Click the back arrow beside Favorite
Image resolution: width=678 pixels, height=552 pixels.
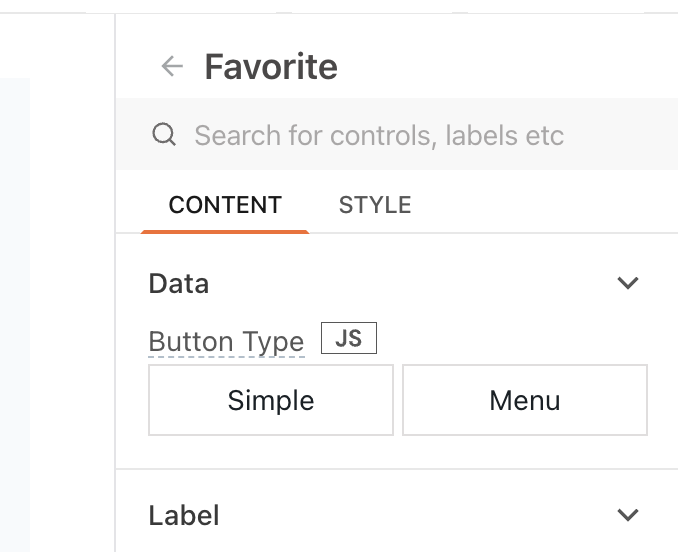(172, 67)
